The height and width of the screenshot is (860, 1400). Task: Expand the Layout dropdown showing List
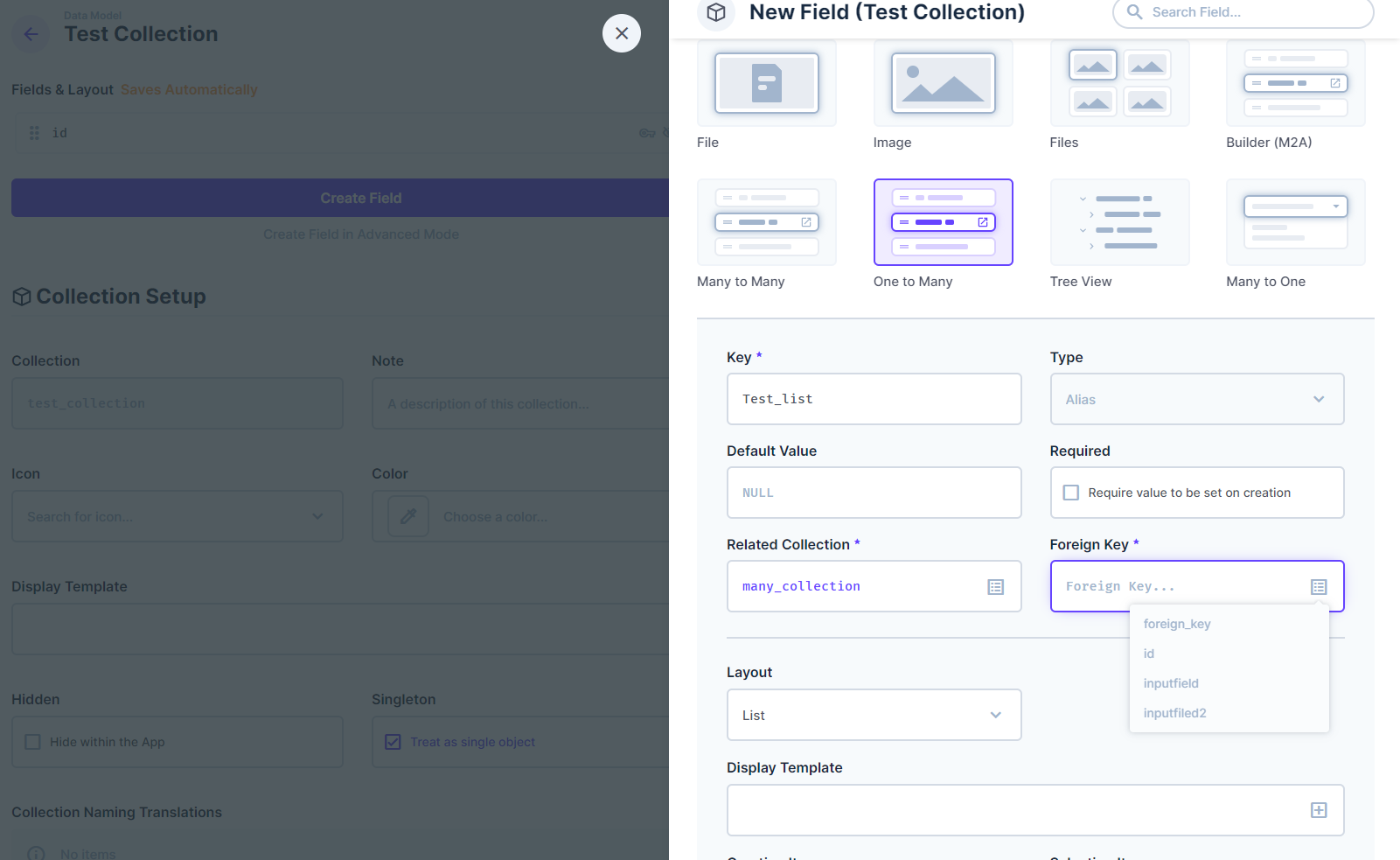[x=874, y=715]
